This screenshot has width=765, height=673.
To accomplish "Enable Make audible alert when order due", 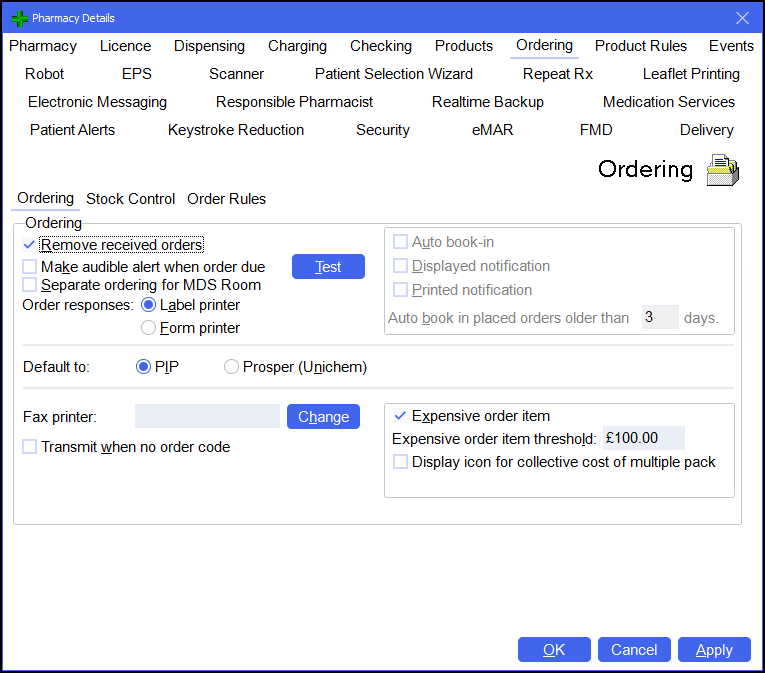I will 30,267.
